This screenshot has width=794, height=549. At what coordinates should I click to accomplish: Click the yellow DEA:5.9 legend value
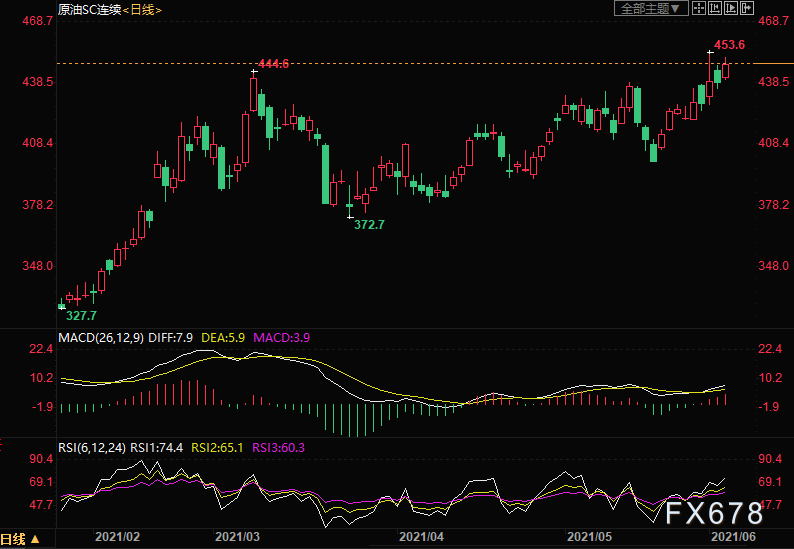(224, 338)
